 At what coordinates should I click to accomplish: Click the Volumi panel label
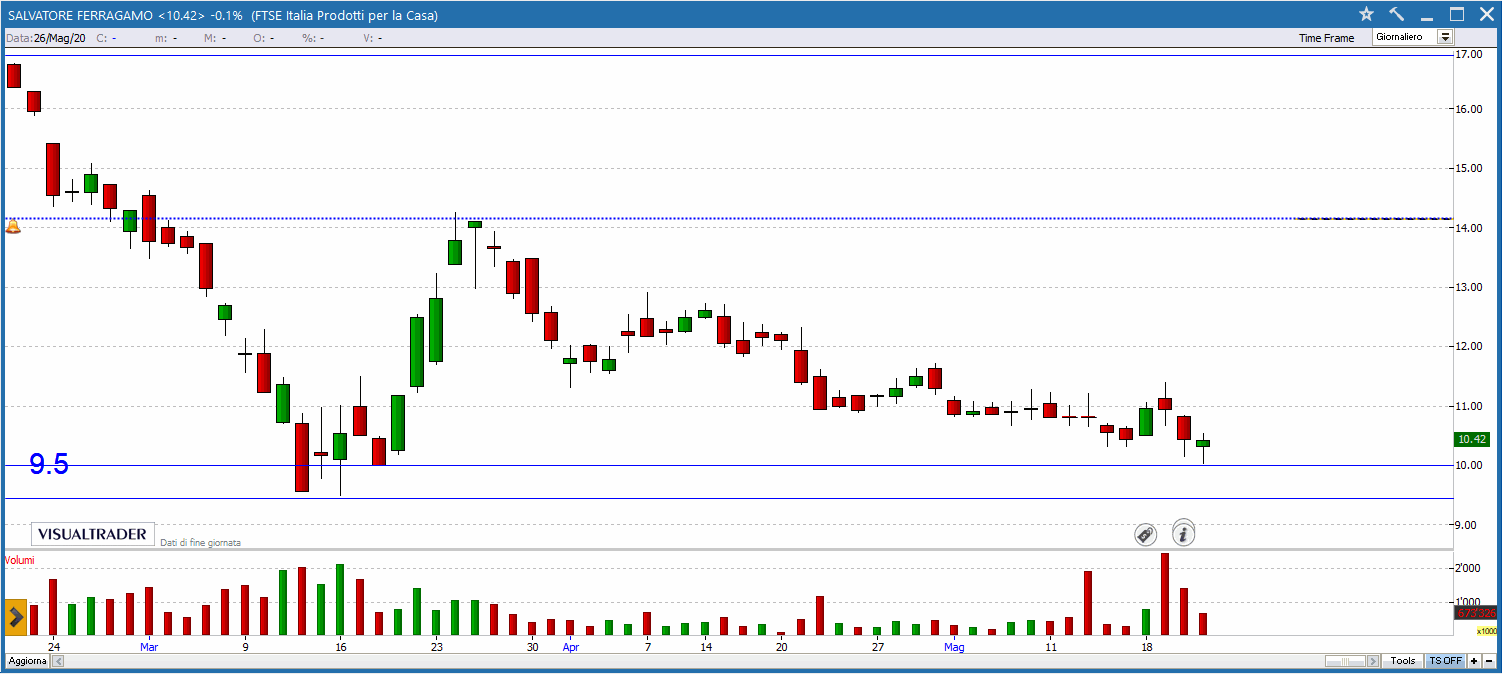point(20,560)
